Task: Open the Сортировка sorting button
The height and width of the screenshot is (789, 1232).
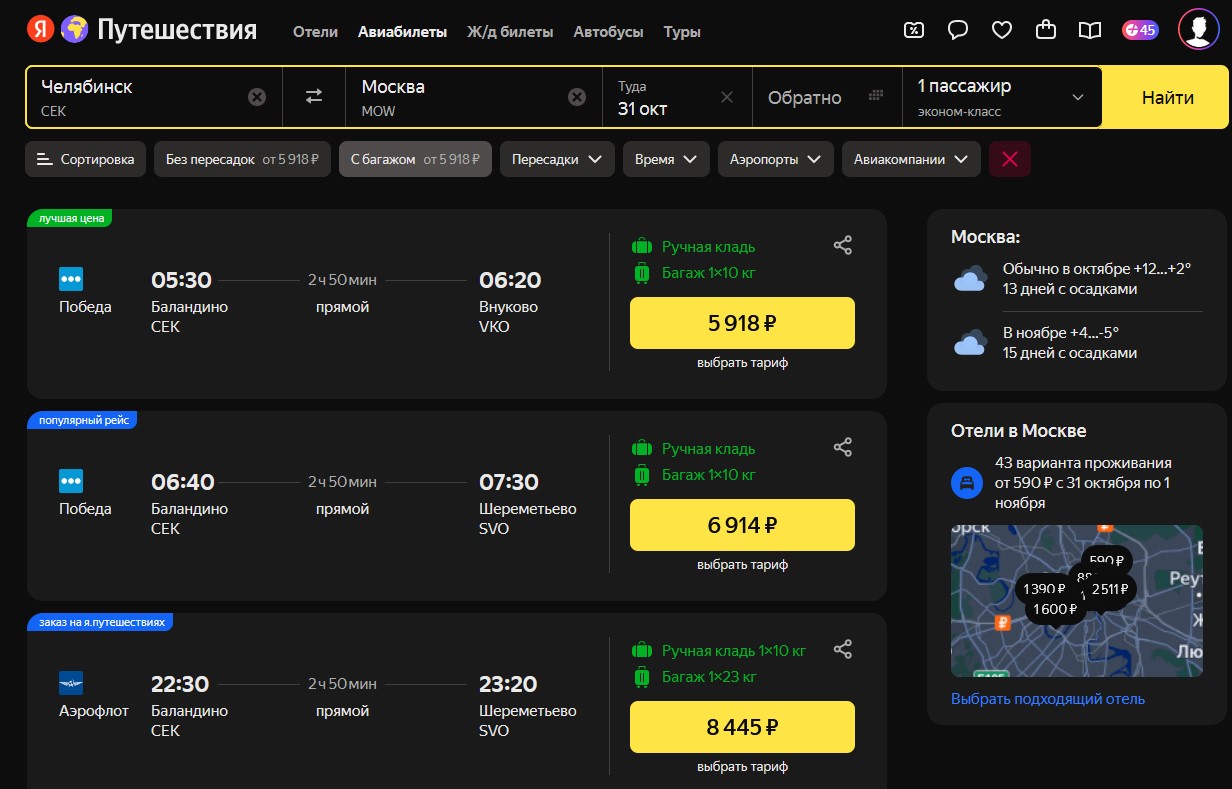Action: point(86,159)
